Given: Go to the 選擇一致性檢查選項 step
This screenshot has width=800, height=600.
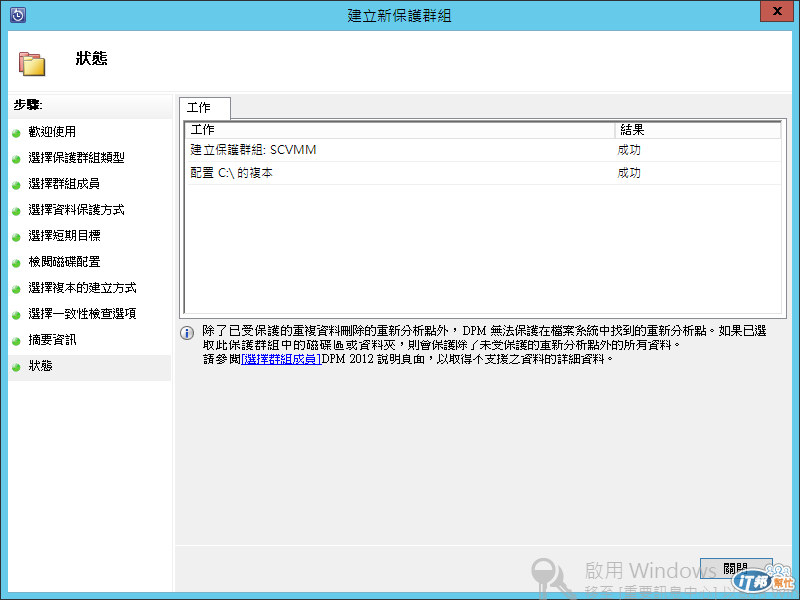Looking at the screenshot, I should 82,314.
